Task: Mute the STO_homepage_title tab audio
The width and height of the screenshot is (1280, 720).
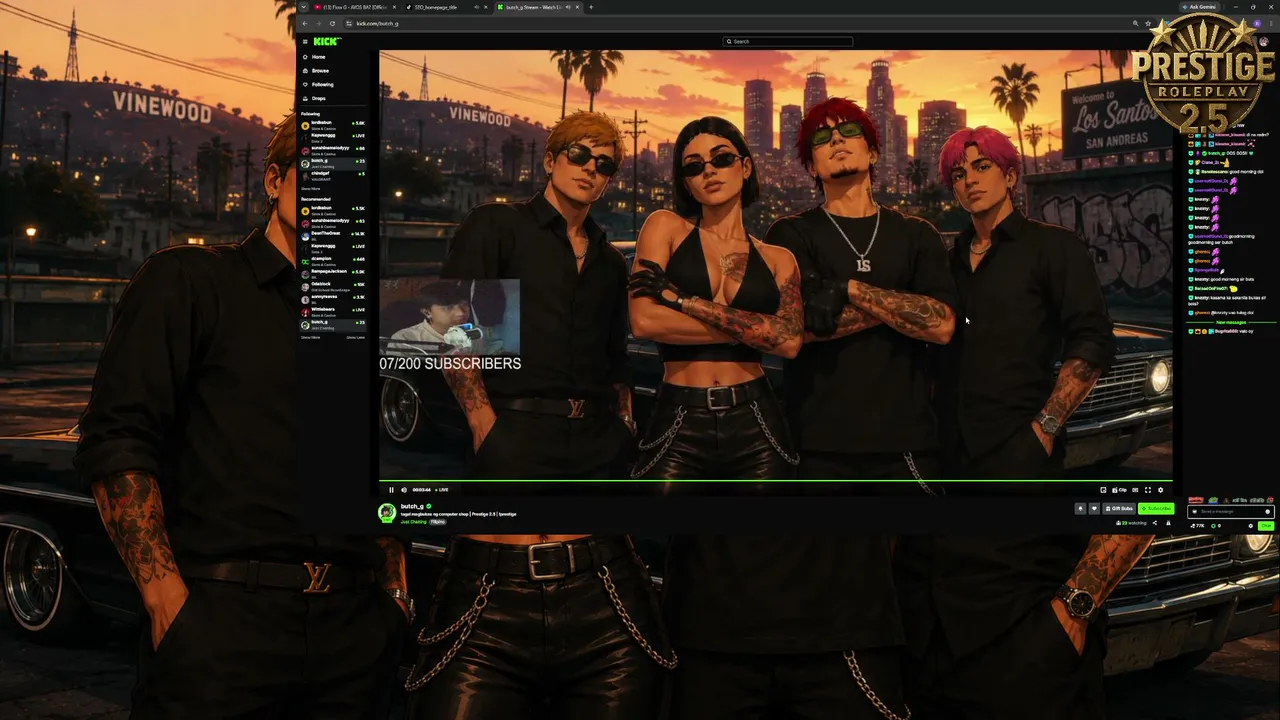Action: 476,7
